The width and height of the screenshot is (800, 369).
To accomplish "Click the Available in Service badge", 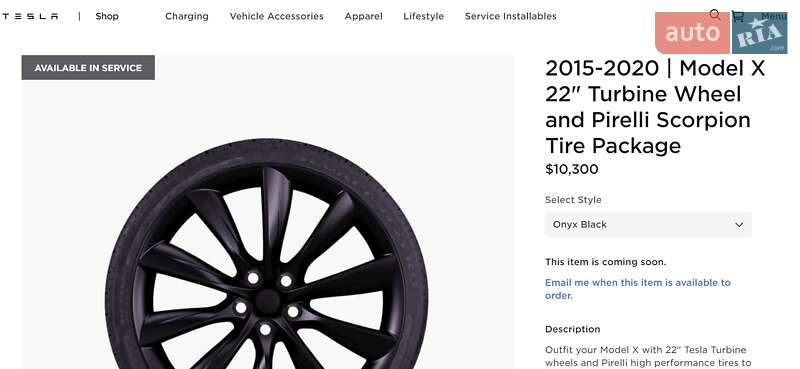I will tap(88, 67).
